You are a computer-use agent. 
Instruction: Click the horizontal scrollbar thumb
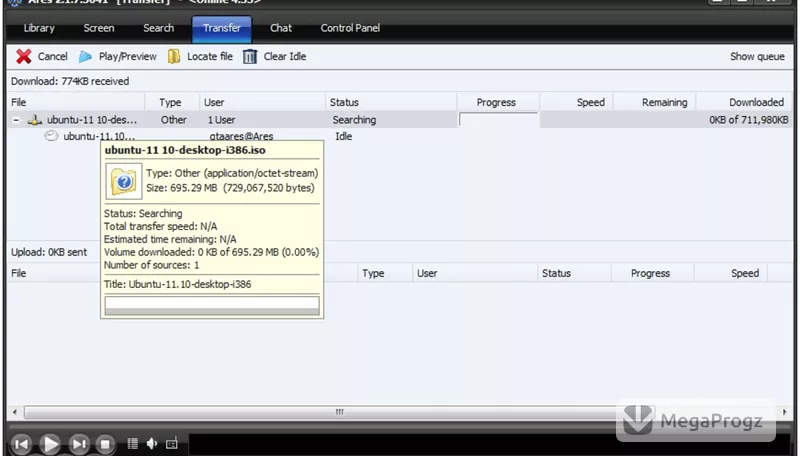(339, 412)
